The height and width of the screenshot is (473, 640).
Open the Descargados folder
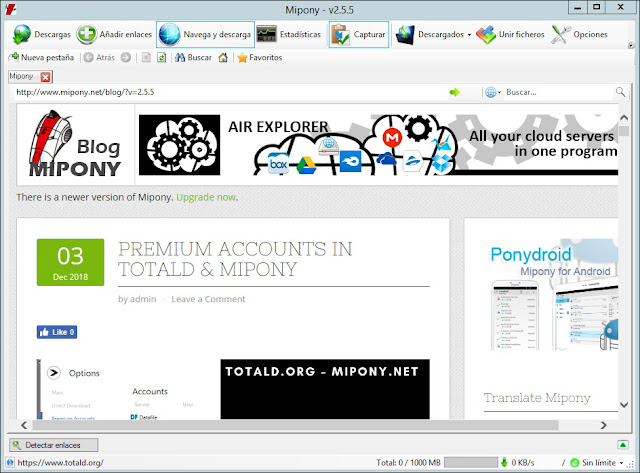[430, 35]
